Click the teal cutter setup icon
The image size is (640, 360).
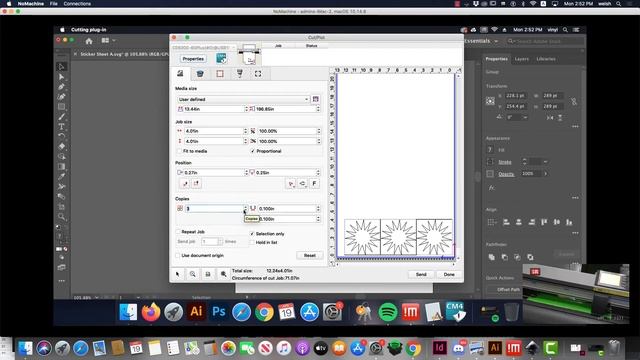pyautogui.click(x=221, y=58)
